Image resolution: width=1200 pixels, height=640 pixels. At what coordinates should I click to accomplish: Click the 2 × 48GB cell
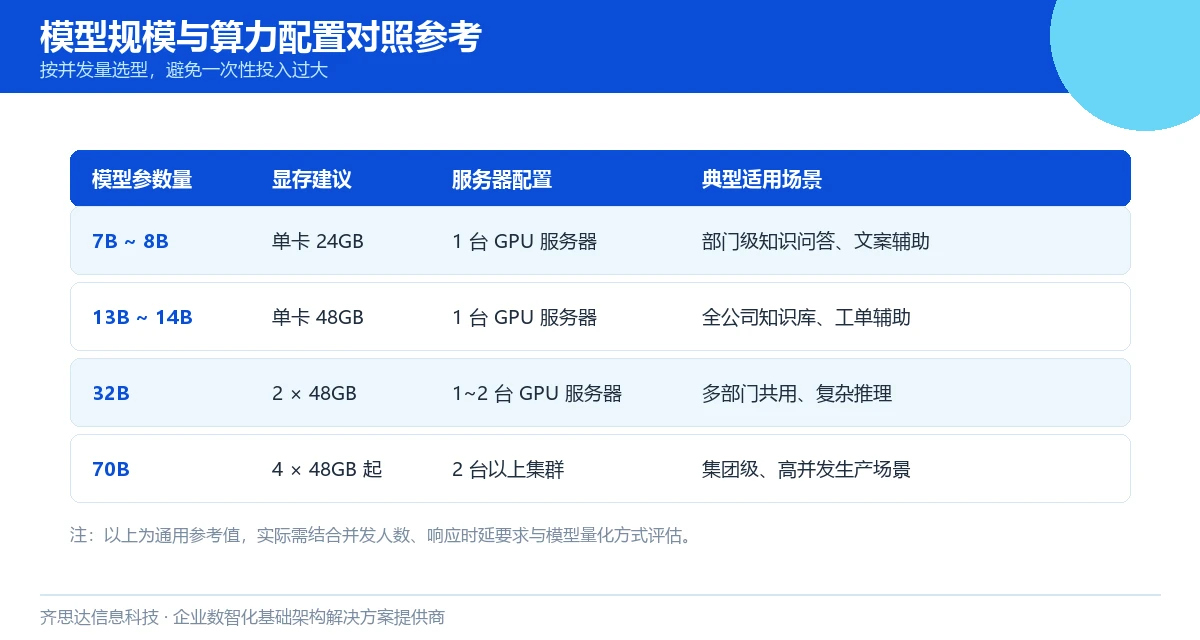(315, 393)
